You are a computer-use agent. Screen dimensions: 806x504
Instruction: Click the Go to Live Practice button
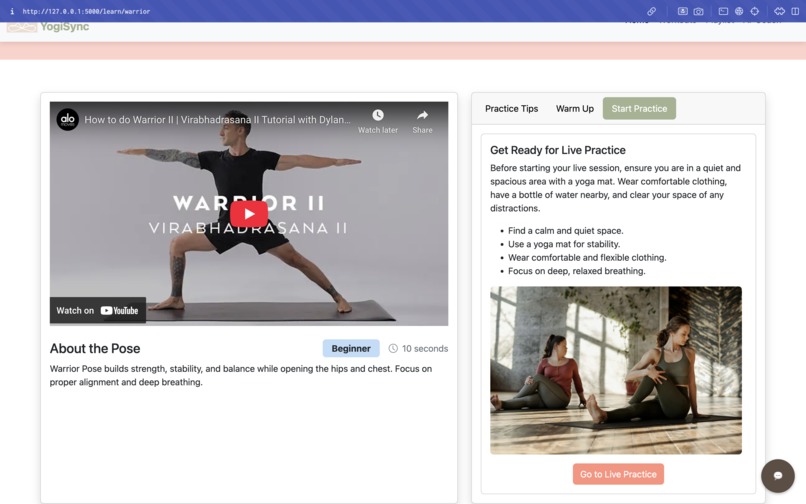click(x=618, y=474)
